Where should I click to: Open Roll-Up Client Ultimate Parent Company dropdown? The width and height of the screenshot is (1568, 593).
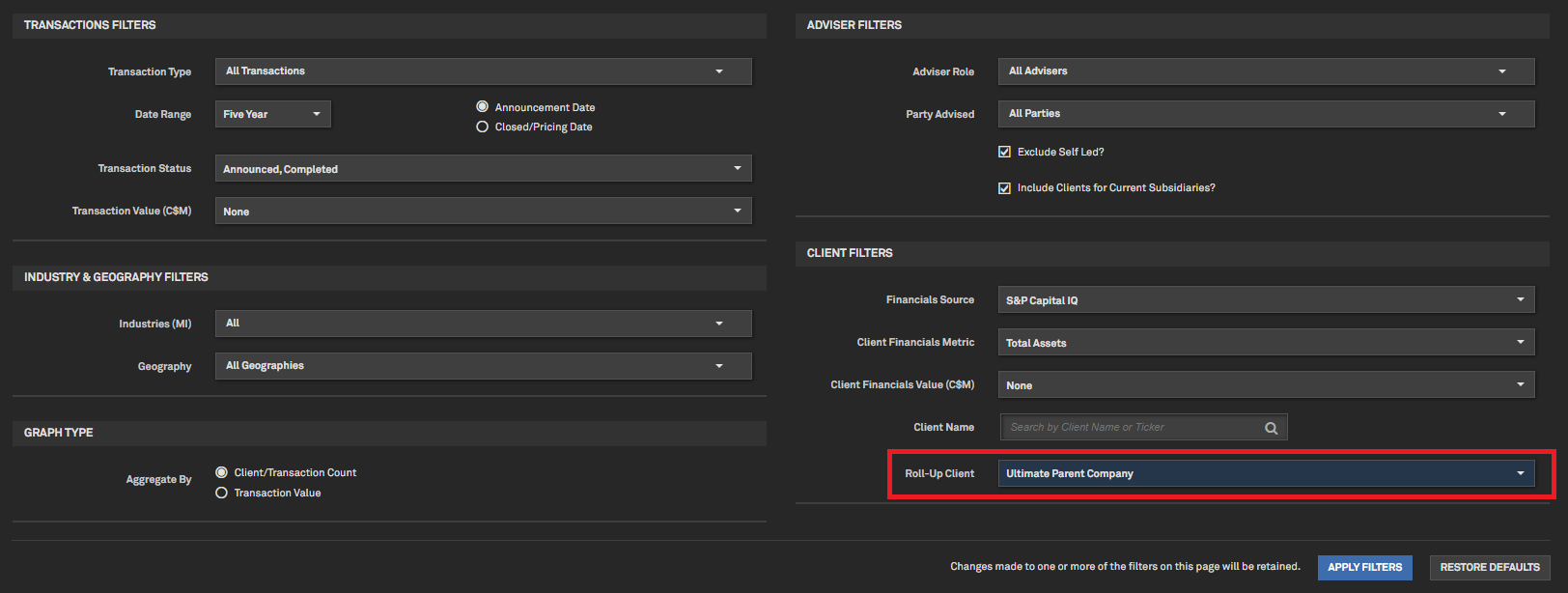[x=1265, y=473]
